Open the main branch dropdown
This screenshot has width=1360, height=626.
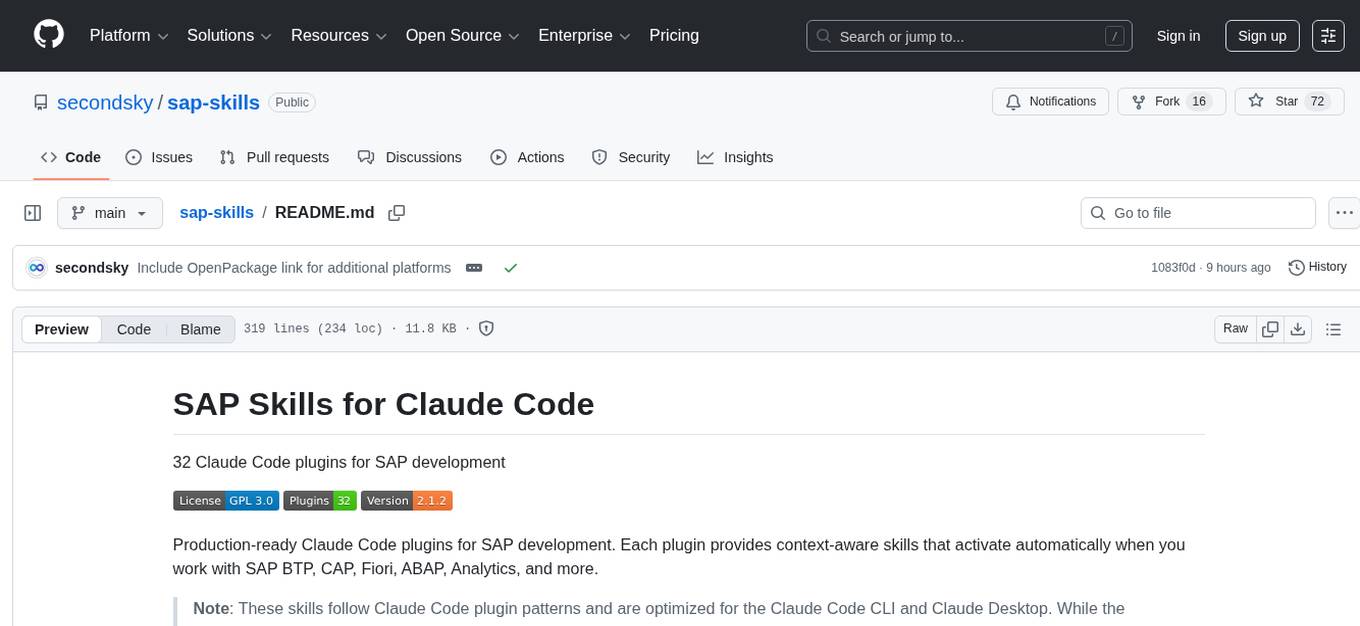(x=109, y=212)
